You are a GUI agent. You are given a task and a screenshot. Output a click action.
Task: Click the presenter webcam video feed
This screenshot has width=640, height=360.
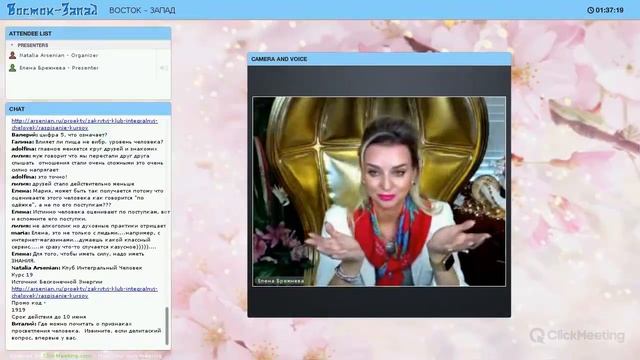(379, 191)
